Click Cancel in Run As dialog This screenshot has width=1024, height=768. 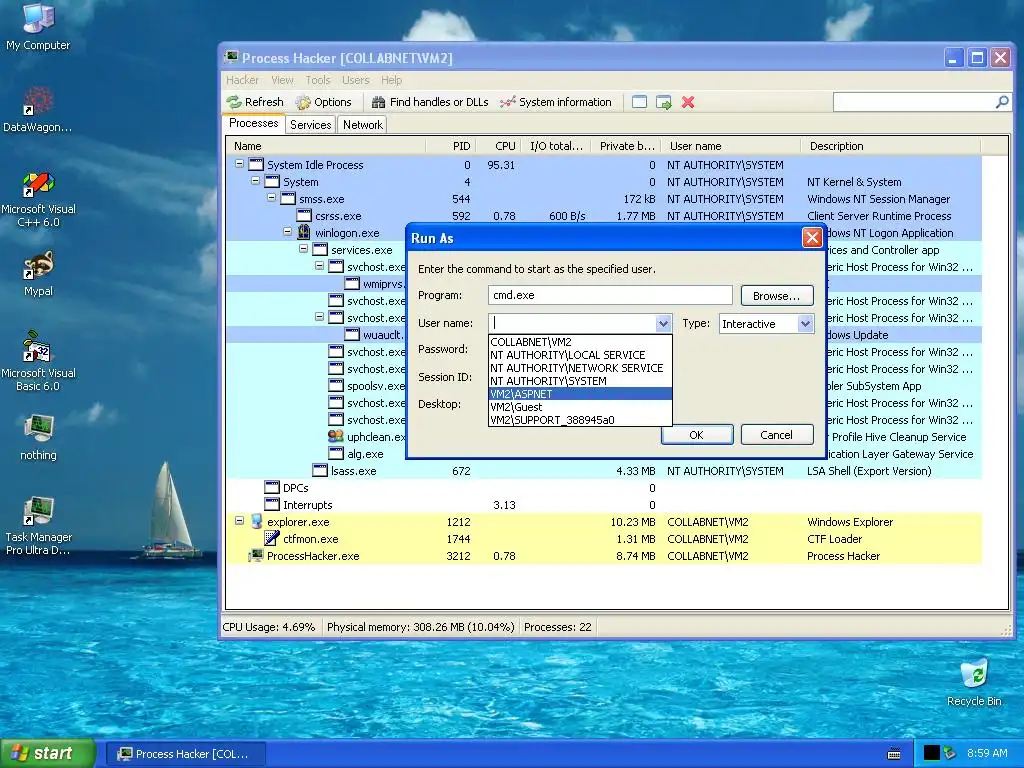[x=776, y=435]
